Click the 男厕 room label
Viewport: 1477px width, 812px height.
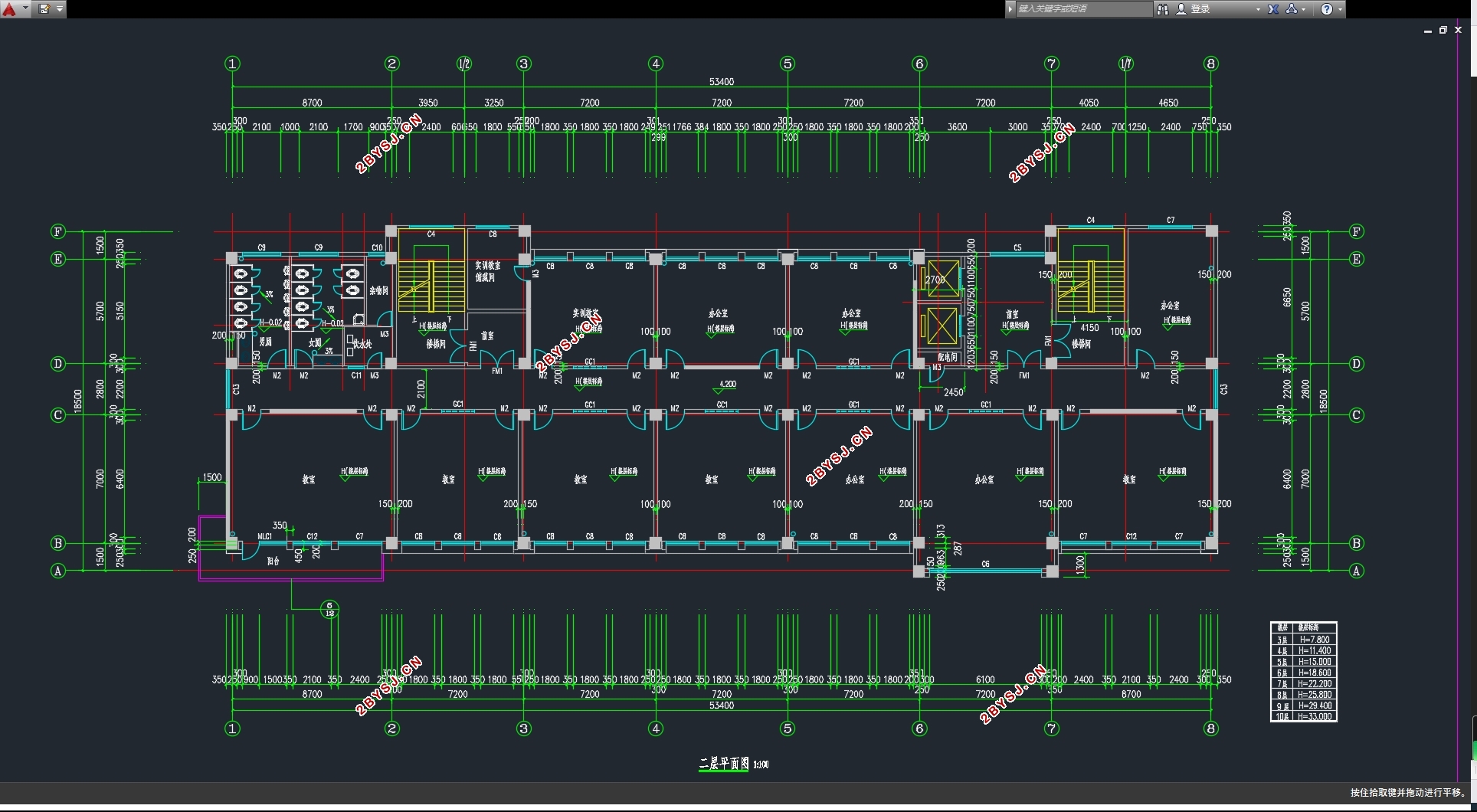click(x=266, y=342)
